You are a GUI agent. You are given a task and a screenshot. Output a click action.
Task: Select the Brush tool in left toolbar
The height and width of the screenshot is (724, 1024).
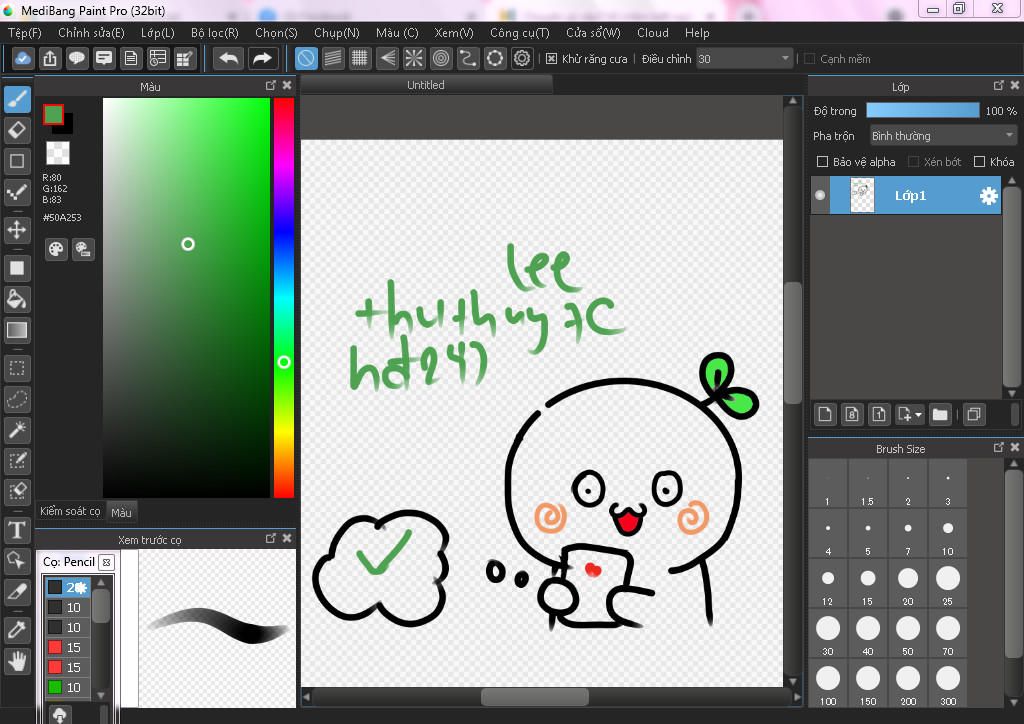click(x=18, y=99)
